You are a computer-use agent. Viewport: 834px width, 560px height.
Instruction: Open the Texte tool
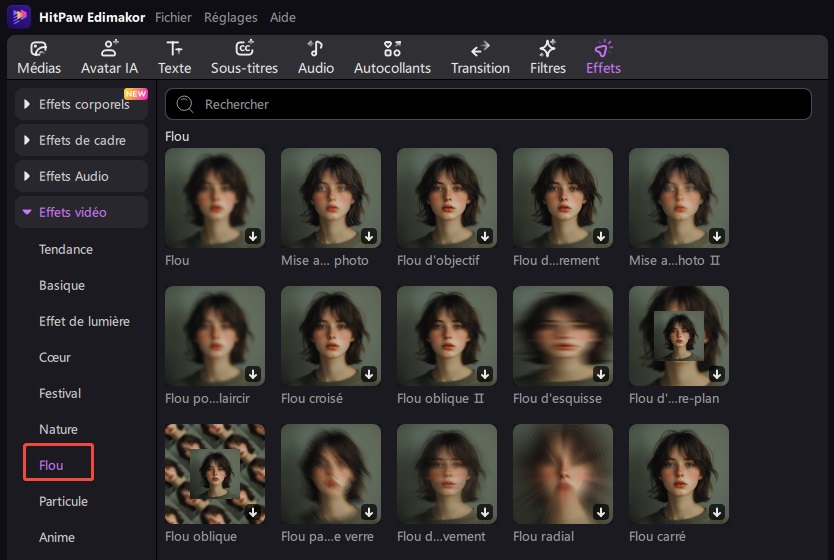point(174,57)
